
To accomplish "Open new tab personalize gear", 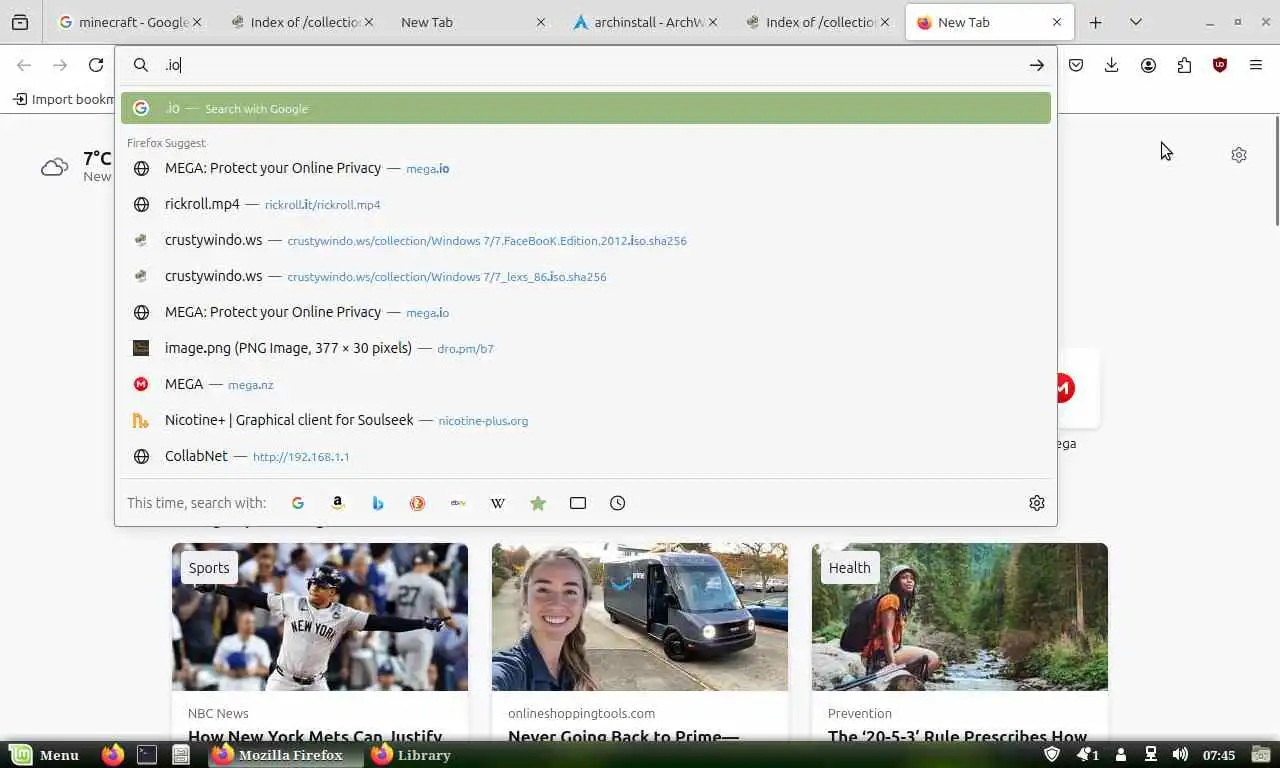I will click(1239, 155).
